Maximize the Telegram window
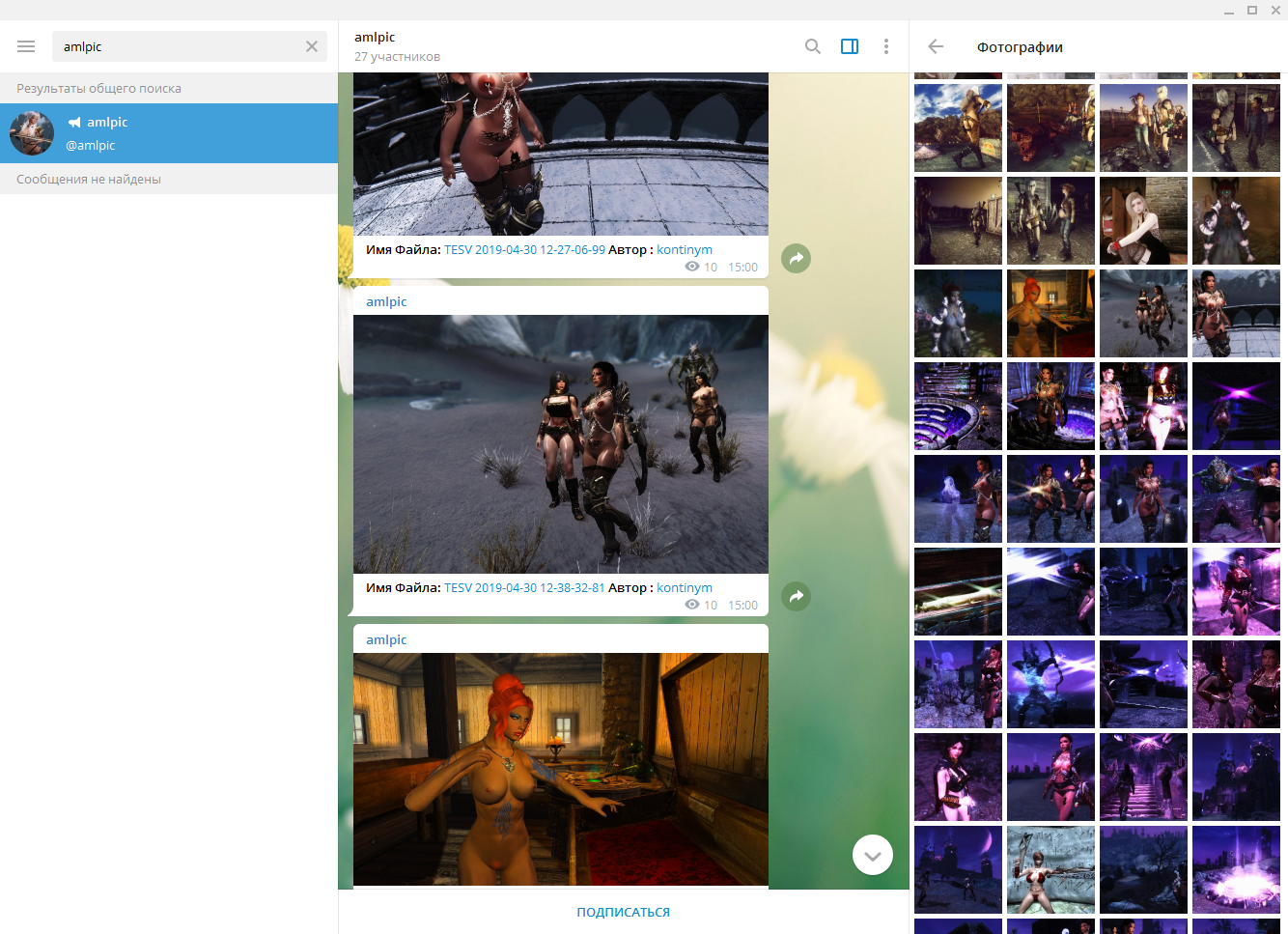The image size is (1288, 934). 1252,10
